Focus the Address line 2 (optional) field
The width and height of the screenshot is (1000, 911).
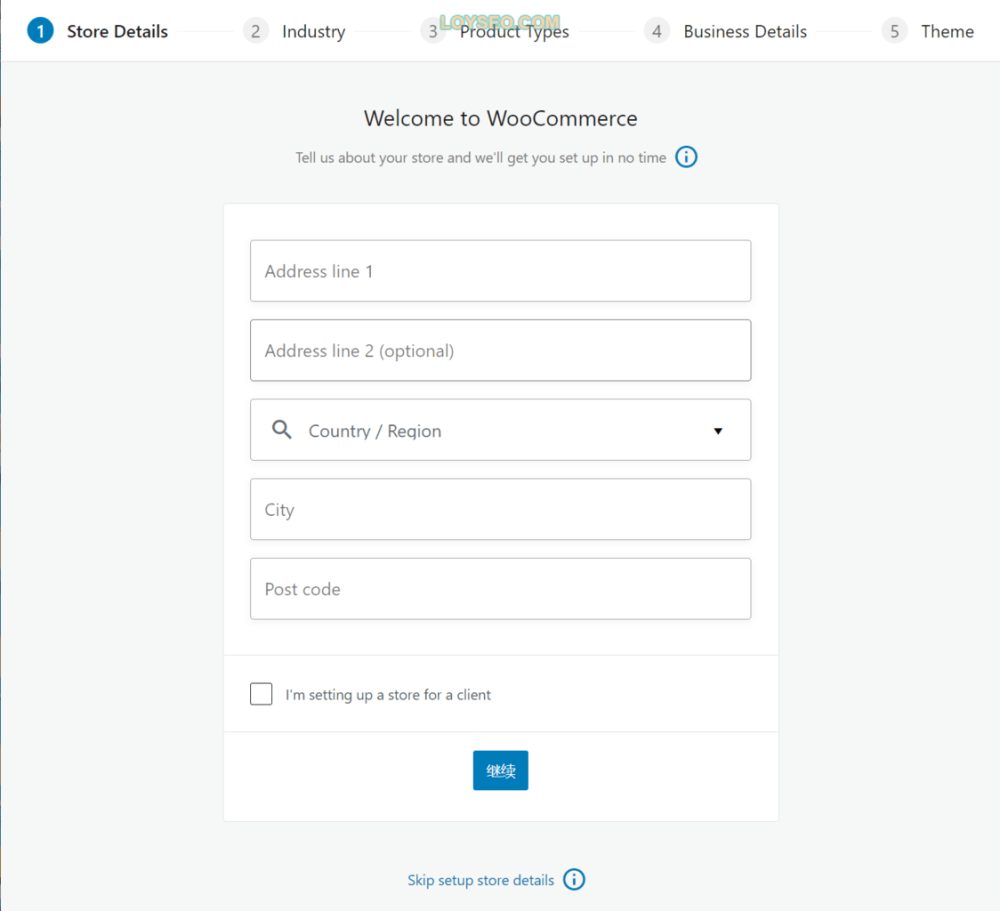click(x=501, y=350)
